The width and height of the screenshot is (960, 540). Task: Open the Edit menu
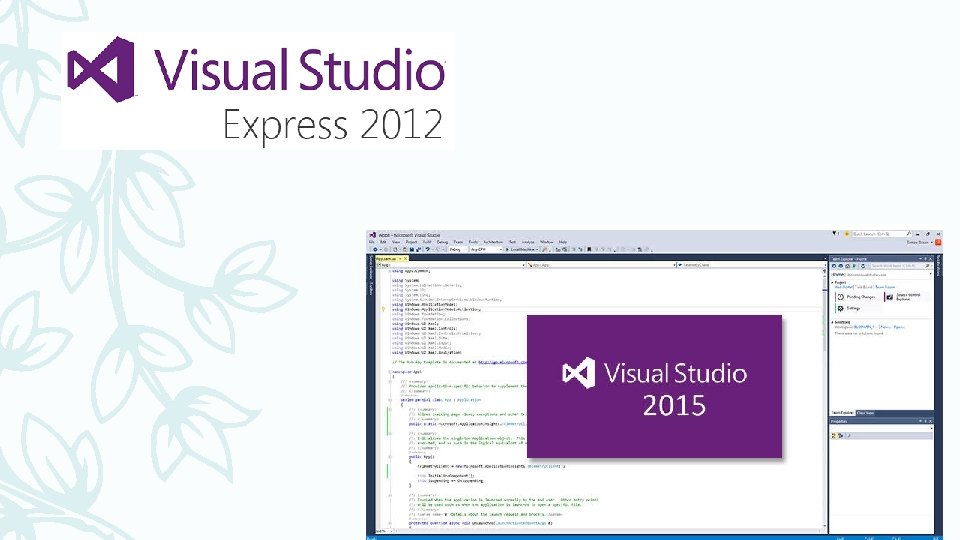click(x=383, y=242)
